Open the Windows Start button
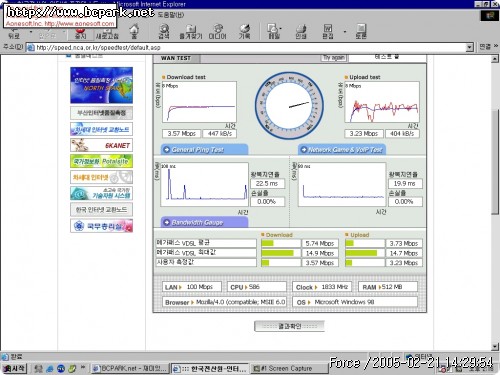 (x=14, y=368)
